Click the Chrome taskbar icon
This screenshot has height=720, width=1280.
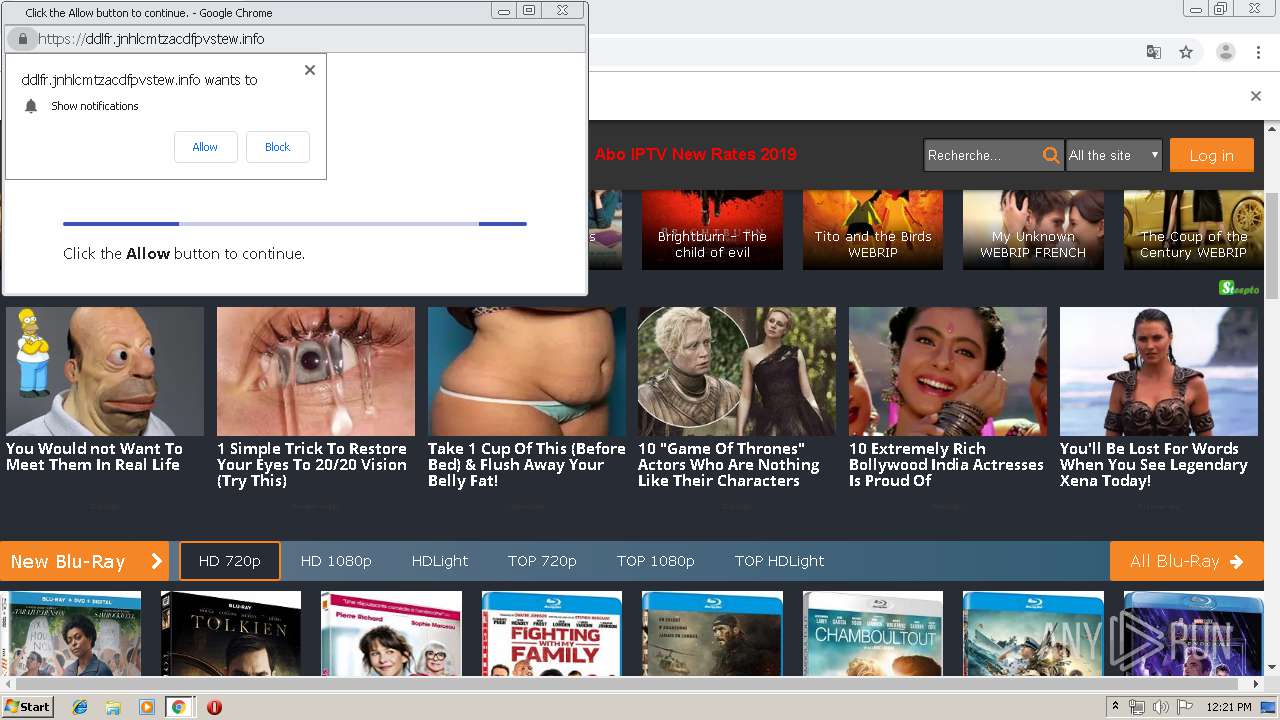coord(179,707)
